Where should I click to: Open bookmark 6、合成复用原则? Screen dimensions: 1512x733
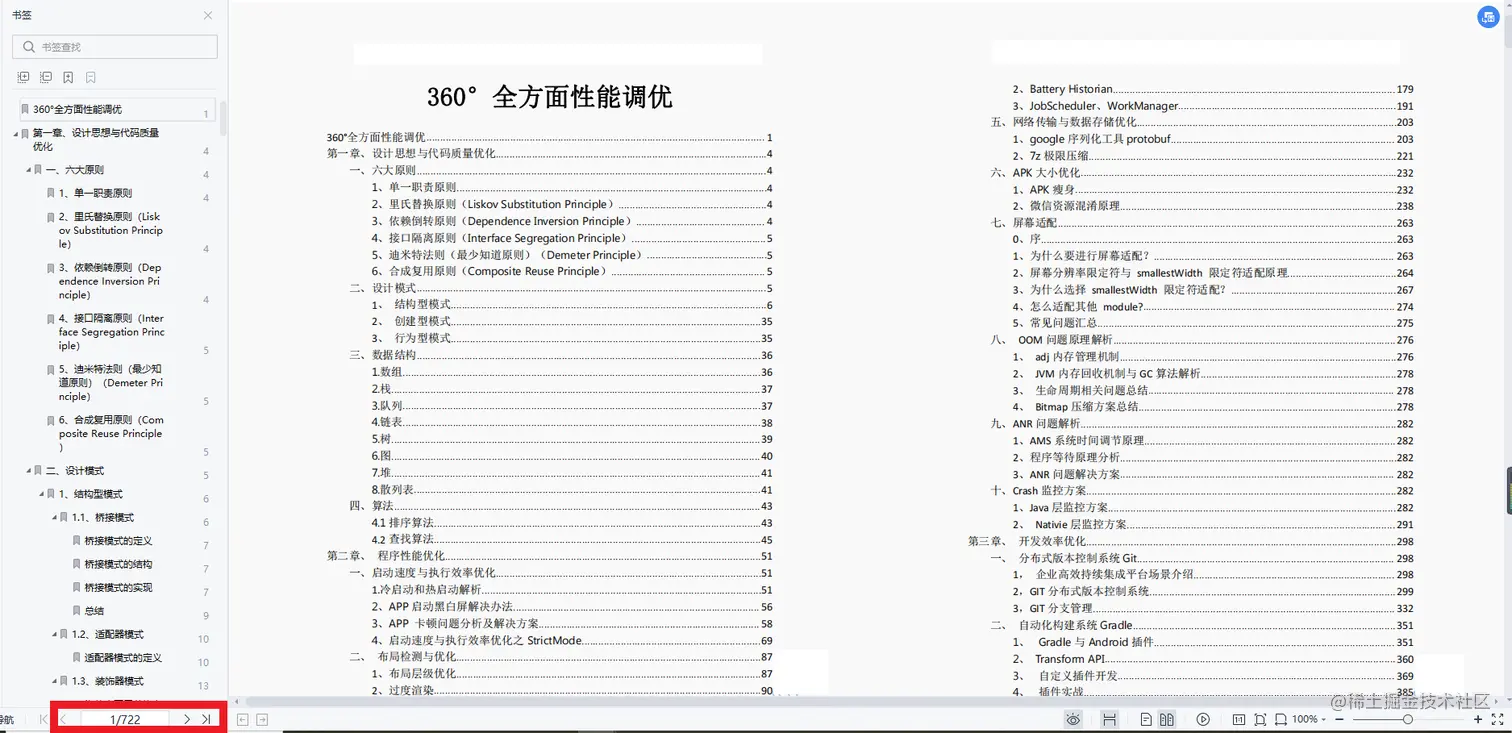click(111, 434)
